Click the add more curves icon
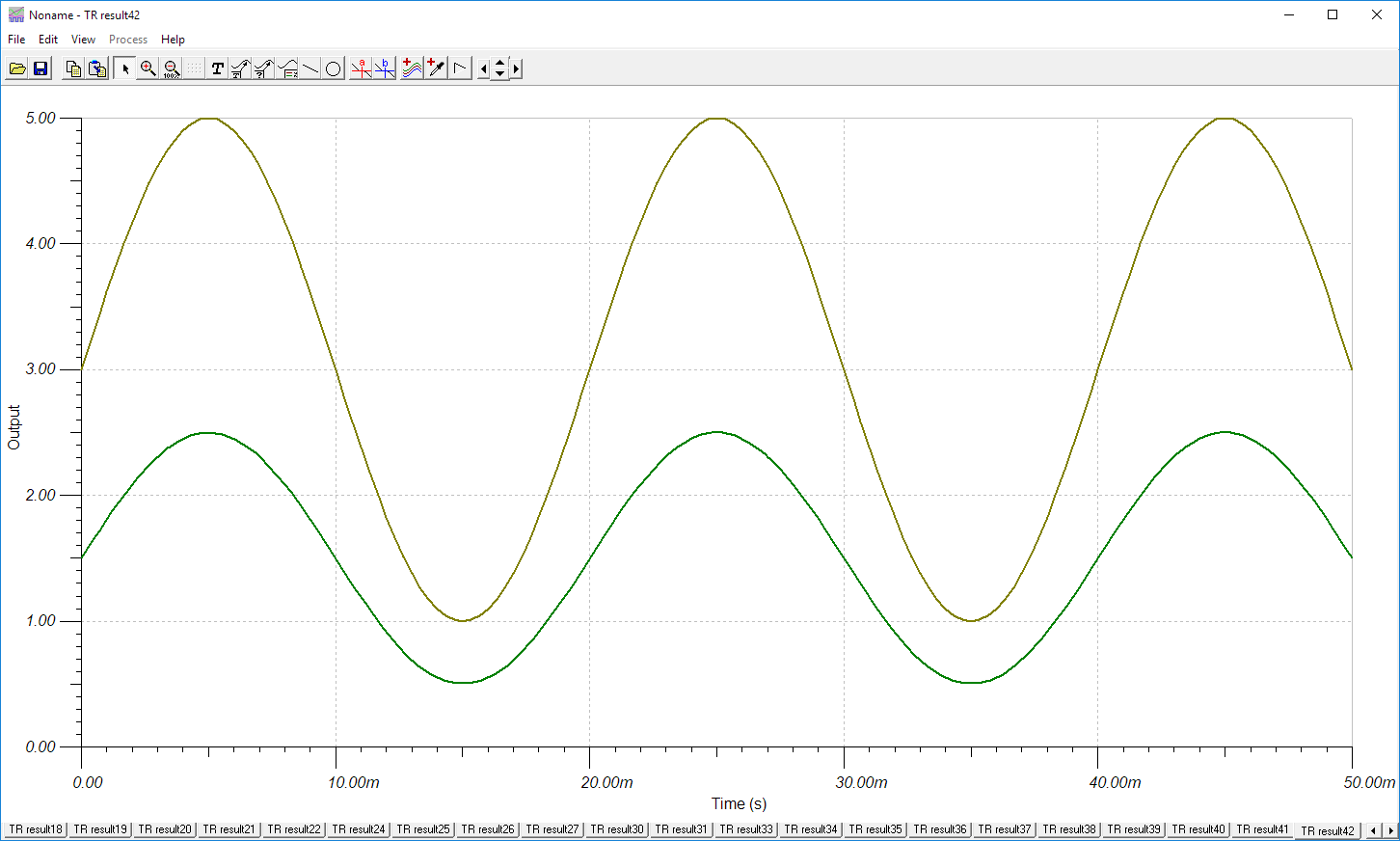Viewport: 1400px width, 841px height. point(412,68)
